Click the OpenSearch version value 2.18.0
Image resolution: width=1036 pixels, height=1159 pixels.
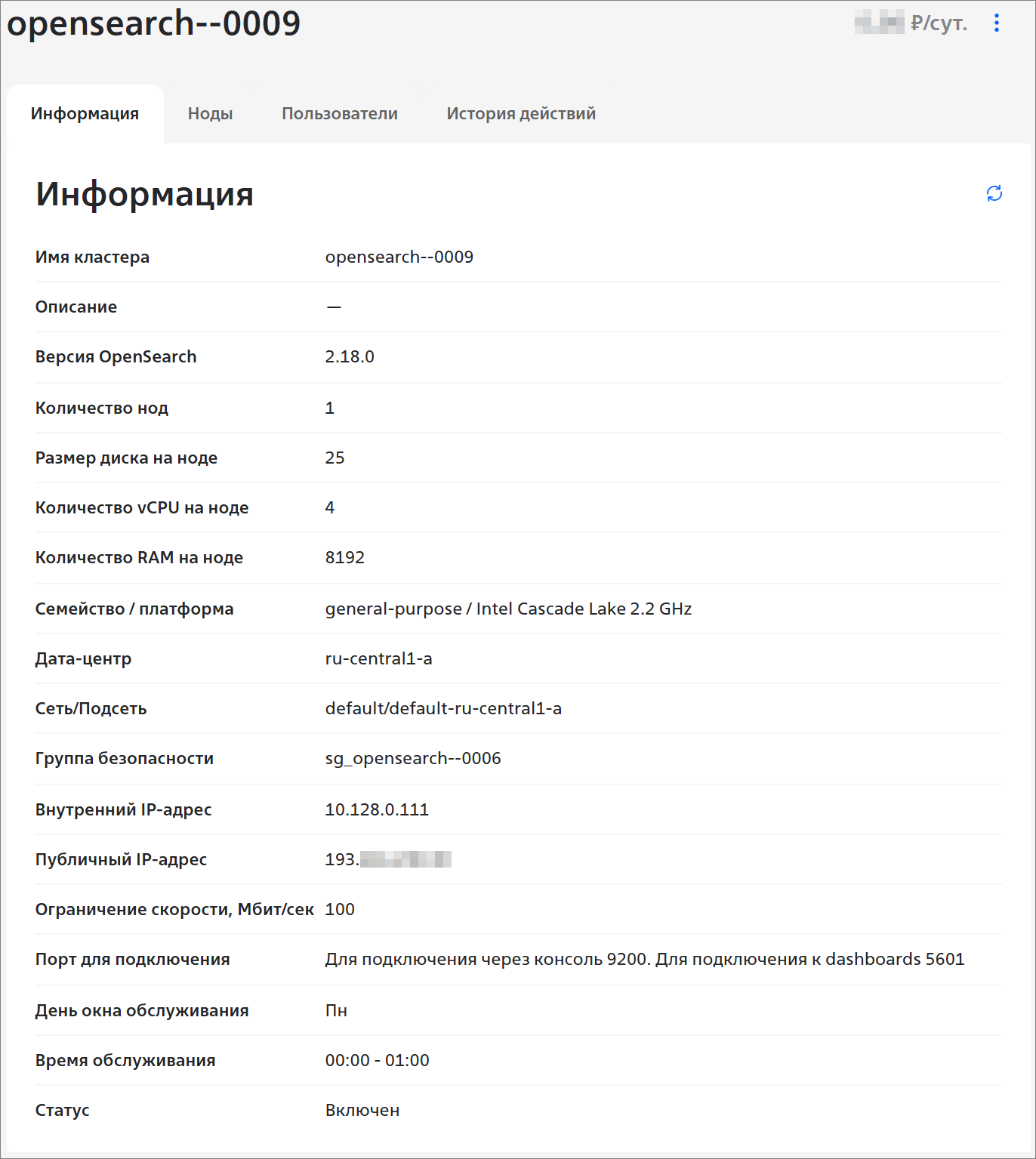(x=350, y=356)
